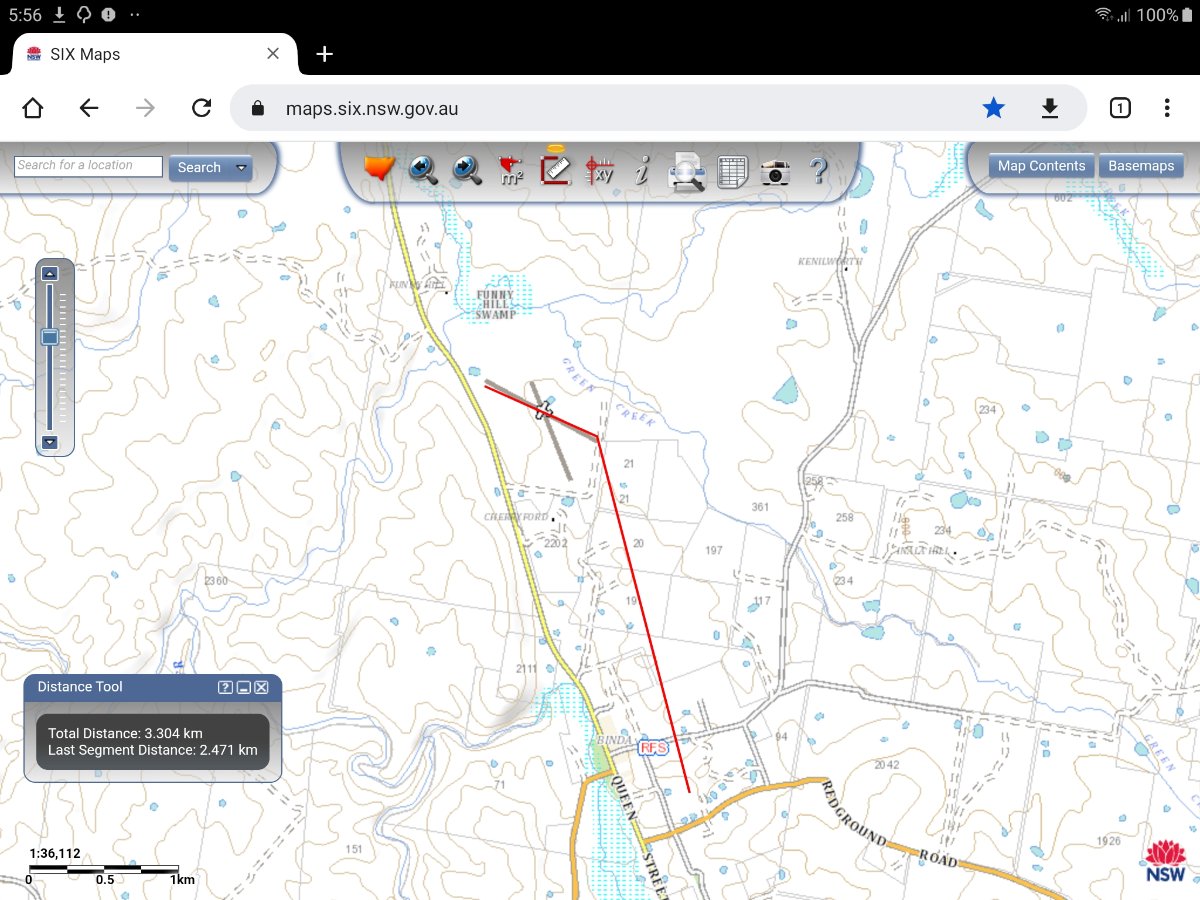Expand the Search dropdown arrow
The image size is (1200, 900).
coord(241,168)
